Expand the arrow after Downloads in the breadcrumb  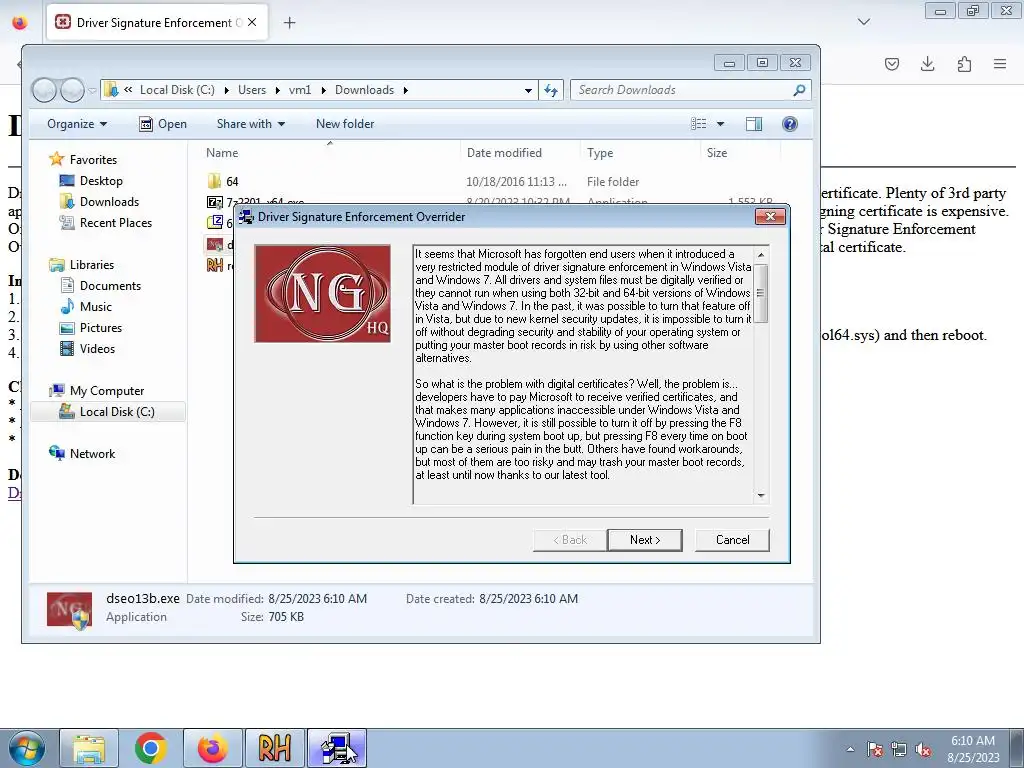(406, 90)
